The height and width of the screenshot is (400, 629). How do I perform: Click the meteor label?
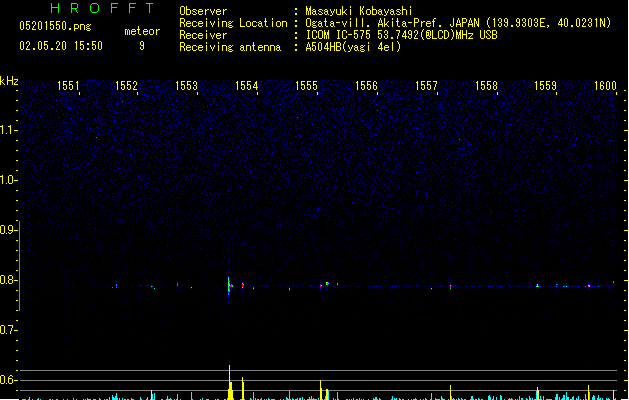[x=142, y=31]
